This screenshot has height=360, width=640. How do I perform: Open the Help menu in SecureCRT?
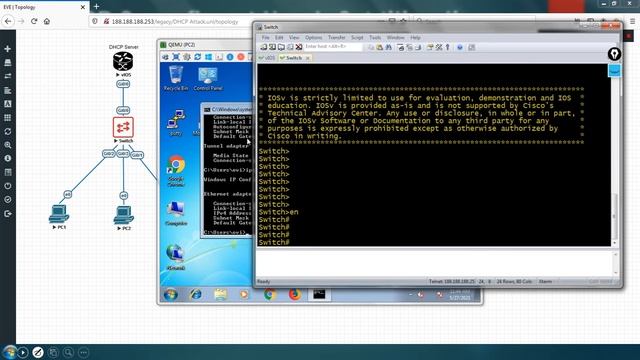(x=415, y=38)
